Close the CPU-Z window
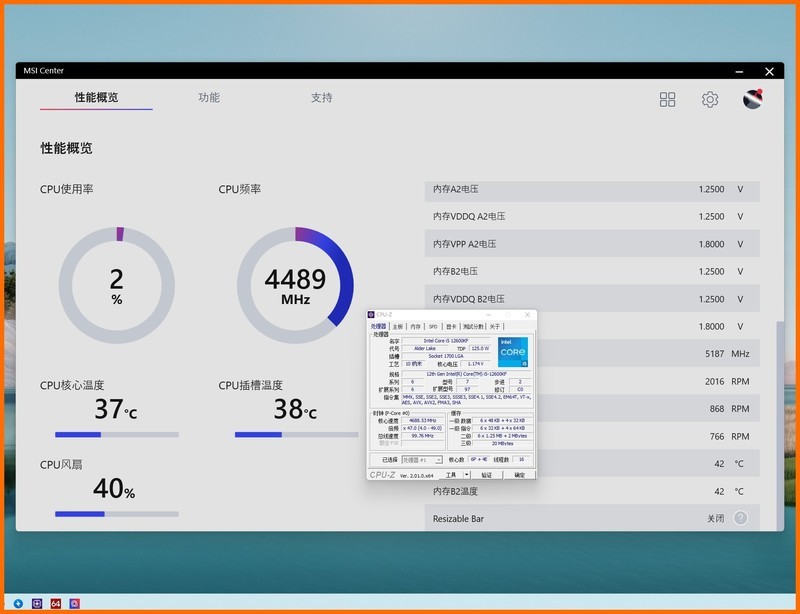This screenshot has height=614, width=800. (528, 315)
